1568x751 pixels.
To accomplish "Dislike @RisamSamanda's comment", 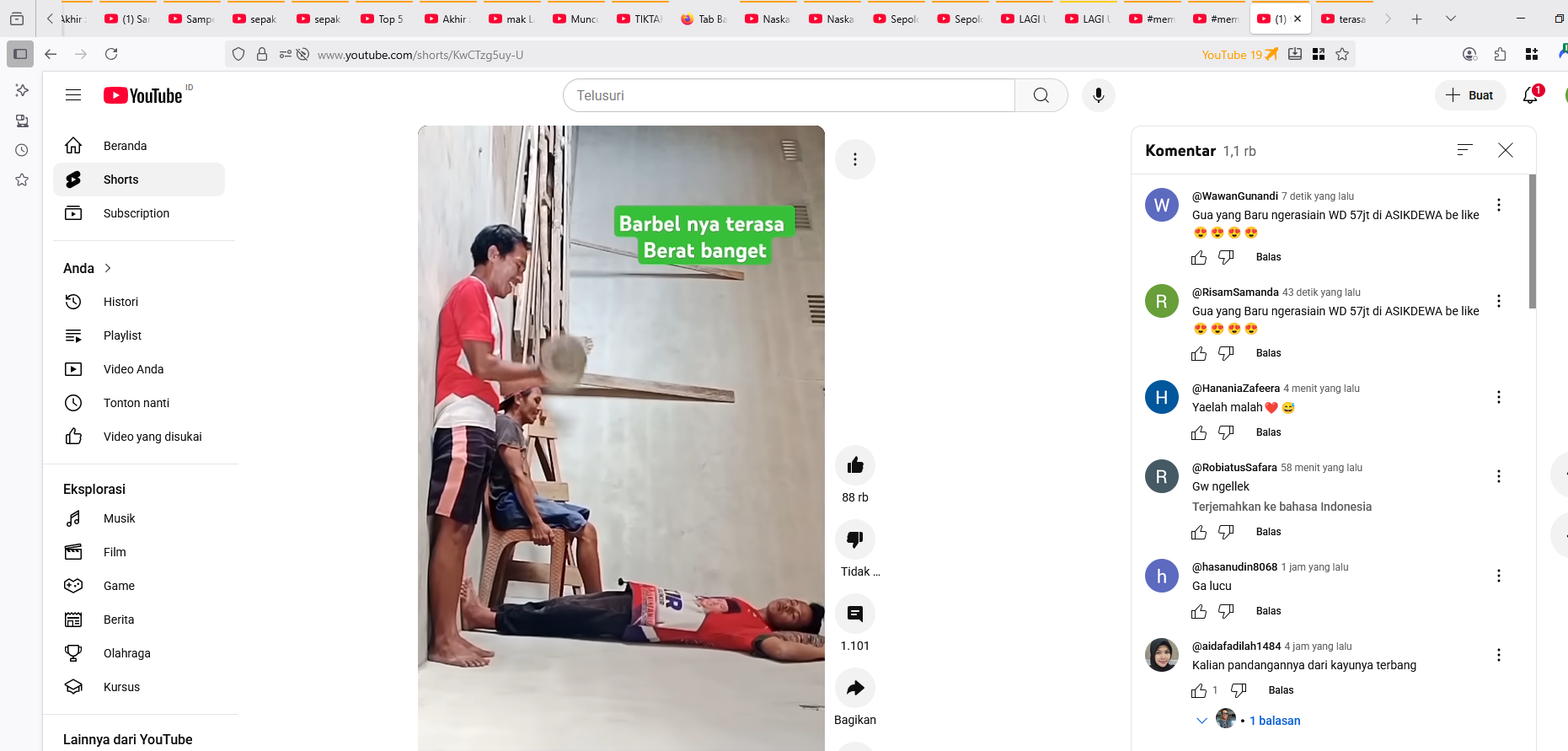I will pos(1226,353).
